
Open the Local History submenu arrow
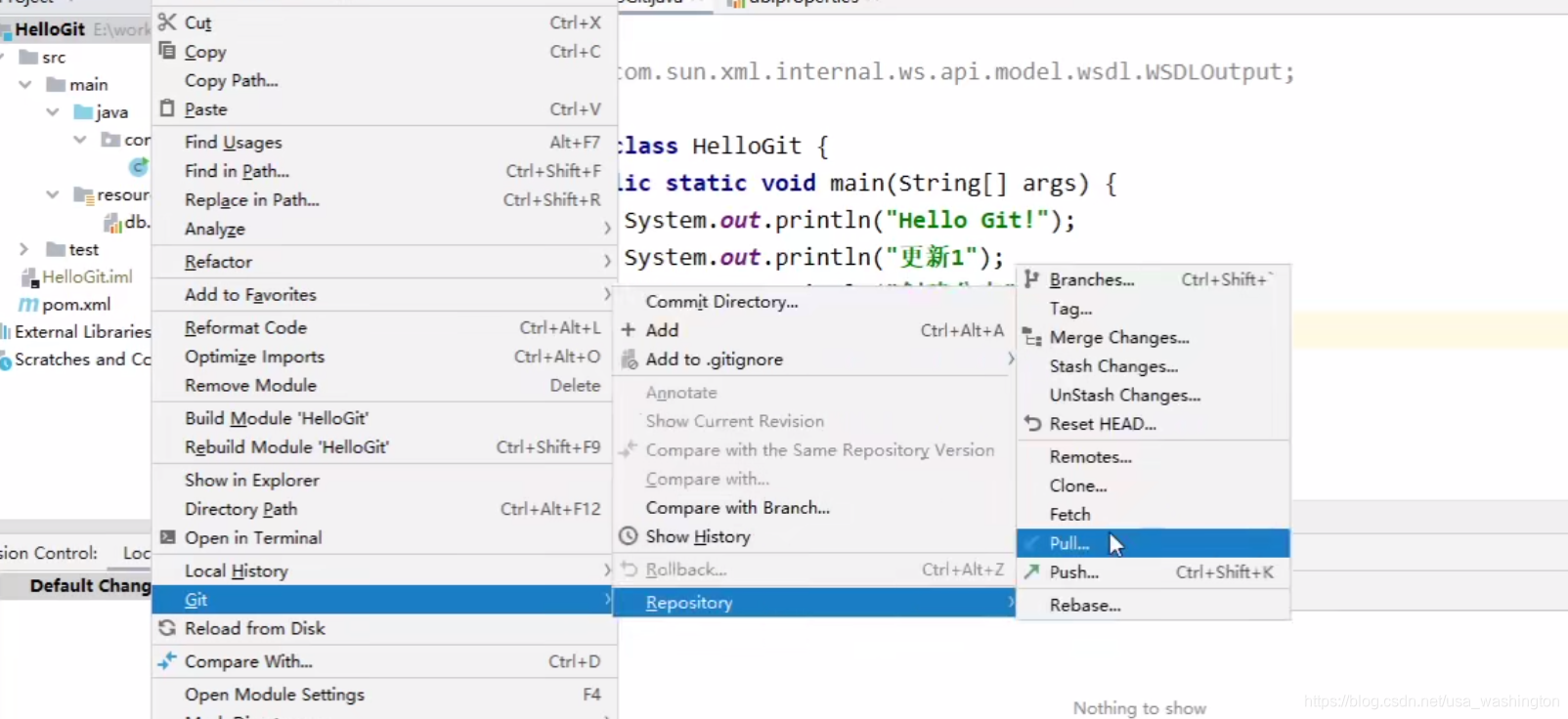607,571
